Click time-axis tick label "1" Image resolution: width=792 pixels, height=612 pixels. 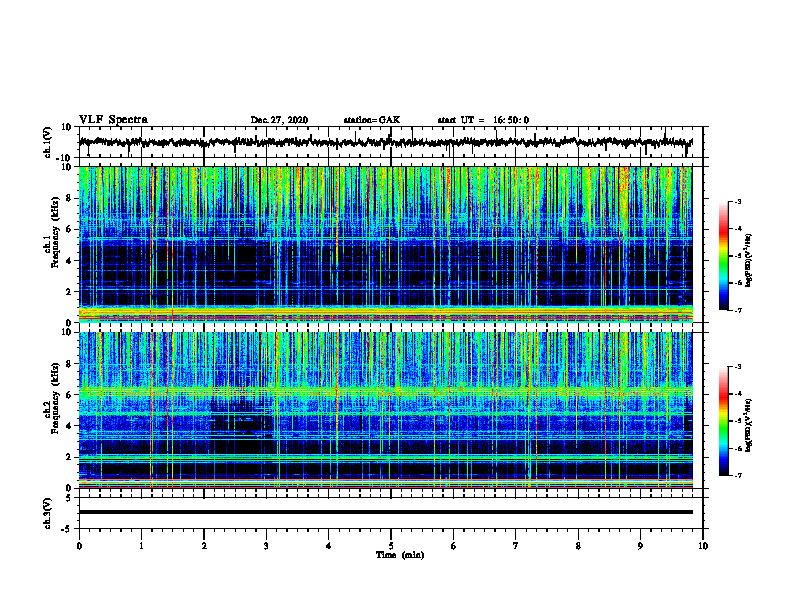coord(141,546)
